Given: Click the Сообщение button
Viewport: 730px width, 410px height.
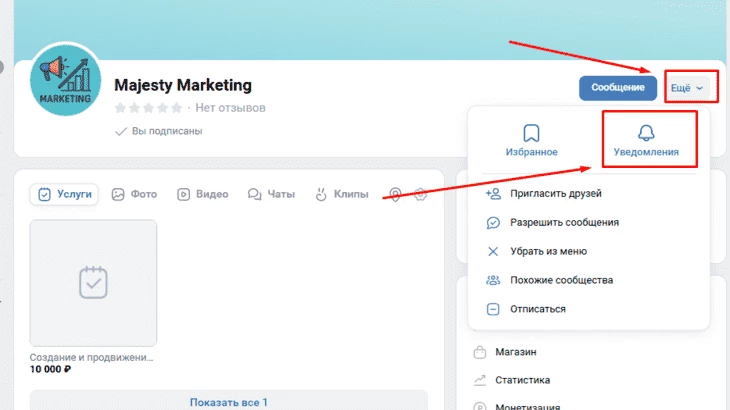Looking at the screenshot, I should click(618, 87).
